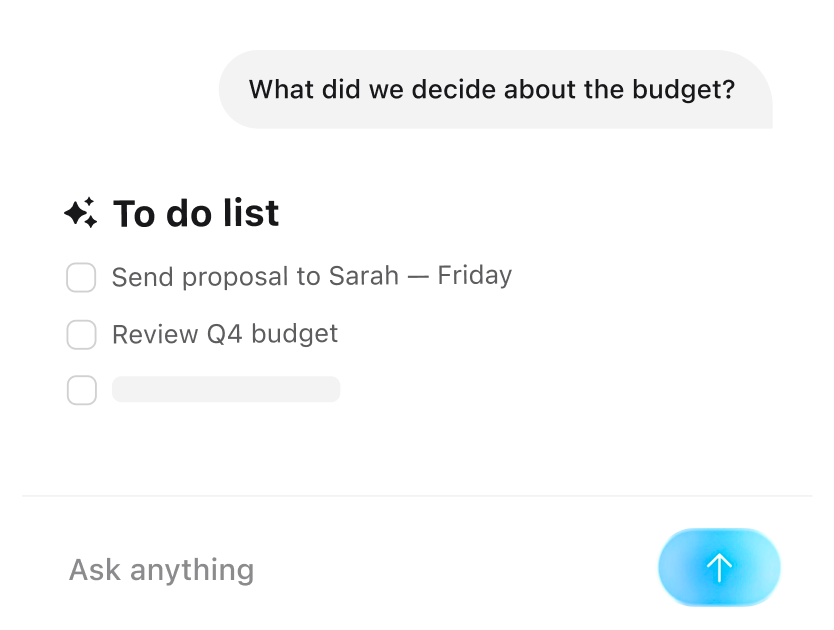The height and width of the screenshot is (630, 834).
Task: Click the Q4 text in second task
Action: pyautogui.click(x=224, y=335)
